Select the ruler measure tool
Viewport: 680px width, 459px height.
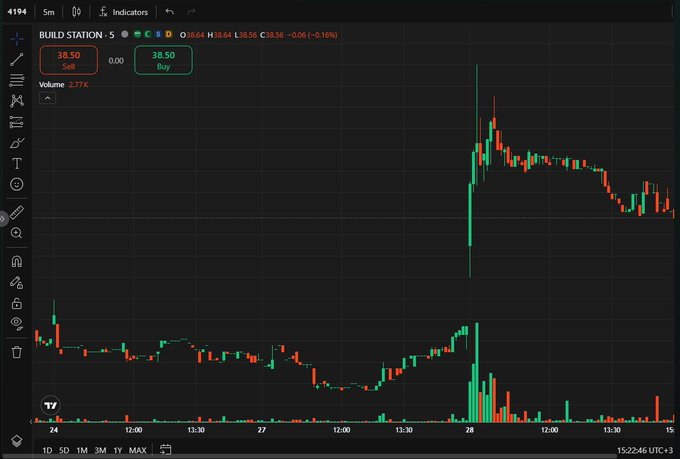click(16, 213)
